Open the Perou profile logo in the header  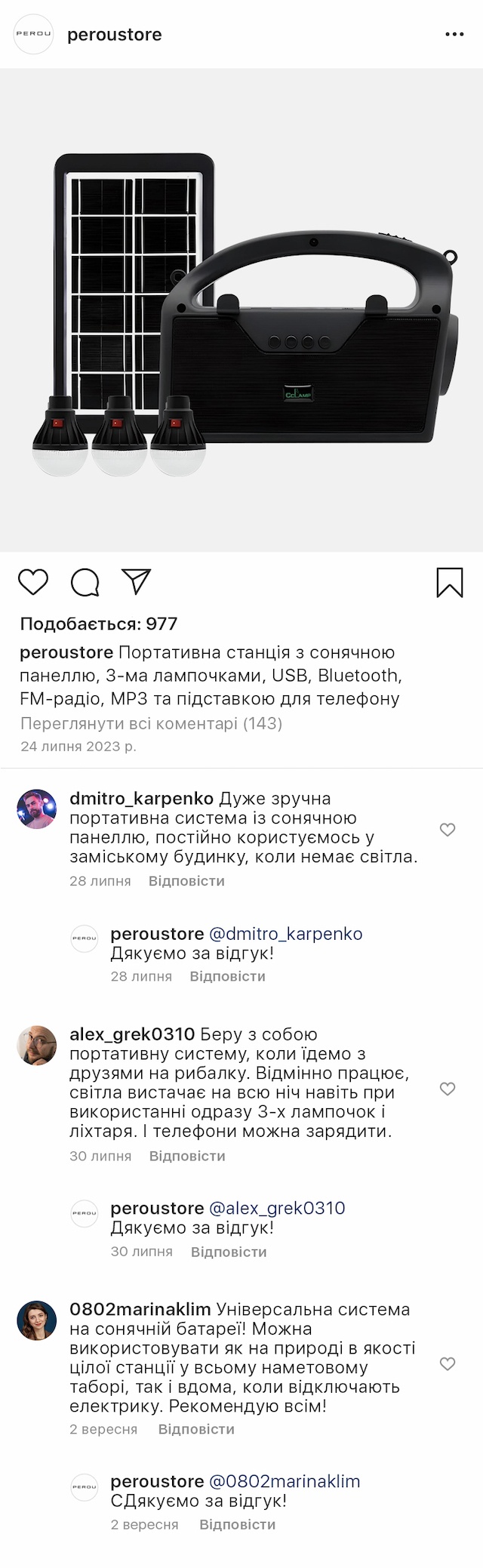[34, 35]
